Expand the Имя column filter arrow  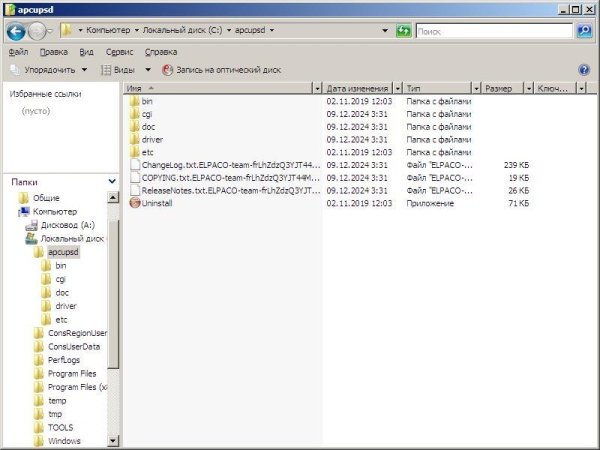[x=317, y=89]
